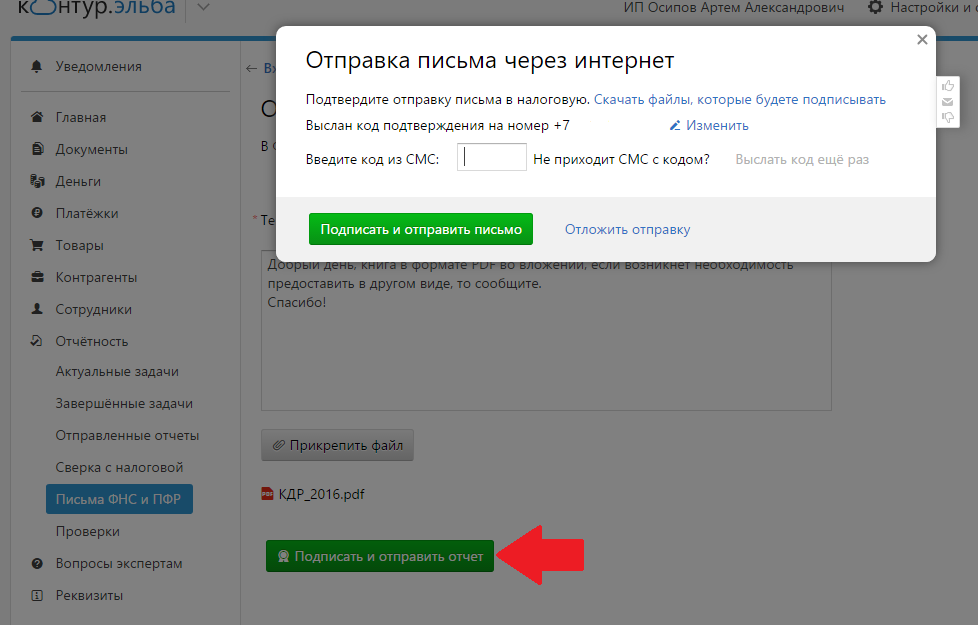The image size is (978, 625).
Task: Click the thumbs up feedback icon
Action: tap(948, 86)
